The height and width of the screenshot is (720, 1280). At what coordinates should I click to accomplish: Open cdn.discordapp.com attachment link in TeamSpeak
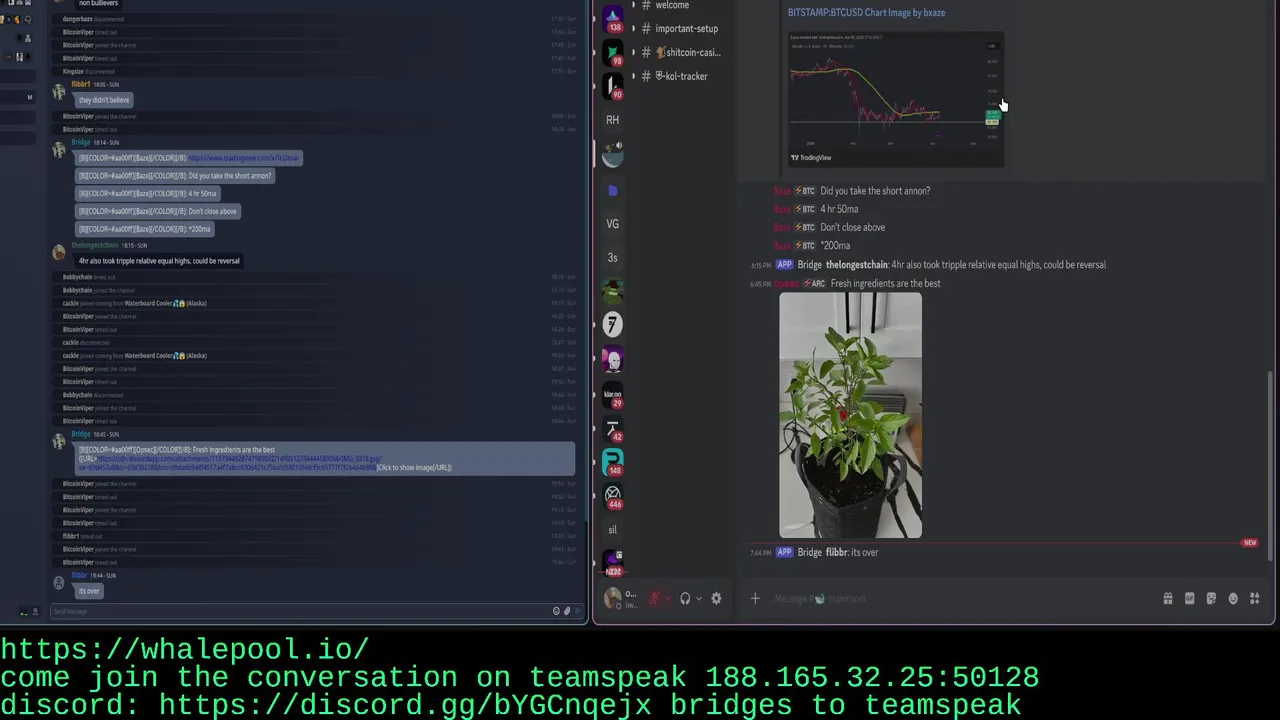click(x=230, y=463)
